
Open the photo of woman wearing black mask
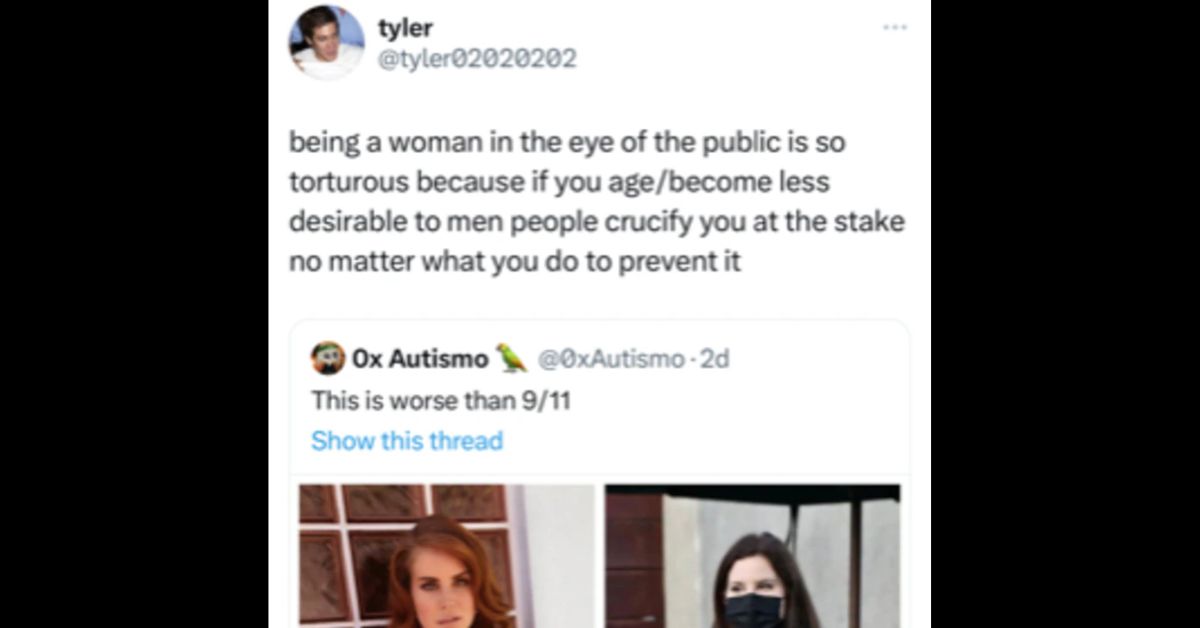pyautogui.click(x=753, y=556)
